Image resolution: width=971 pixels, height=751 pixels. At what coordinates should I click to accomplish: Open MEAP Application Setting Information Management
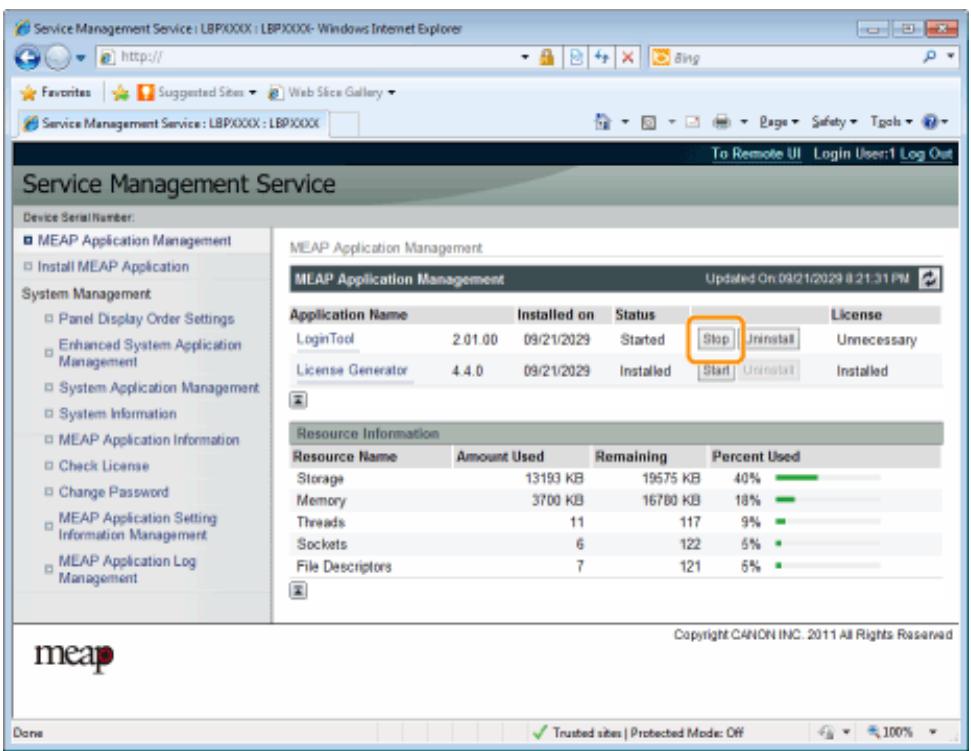pos(137,526)
